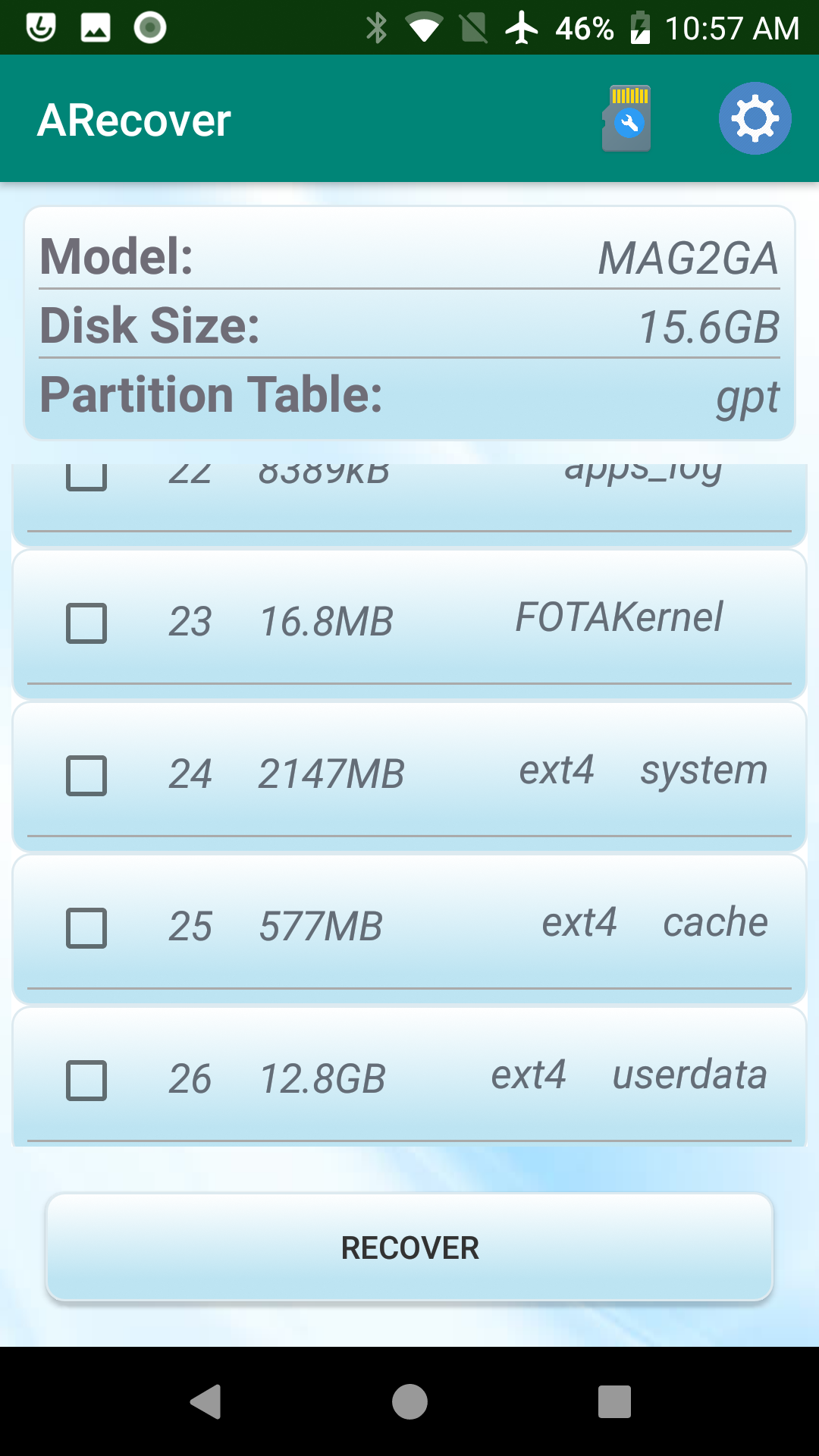The width and height of the screenshot is (819, 1456).
Task: Select the userdata 12.8GB partition row
Action: (x=409, y=1078)
